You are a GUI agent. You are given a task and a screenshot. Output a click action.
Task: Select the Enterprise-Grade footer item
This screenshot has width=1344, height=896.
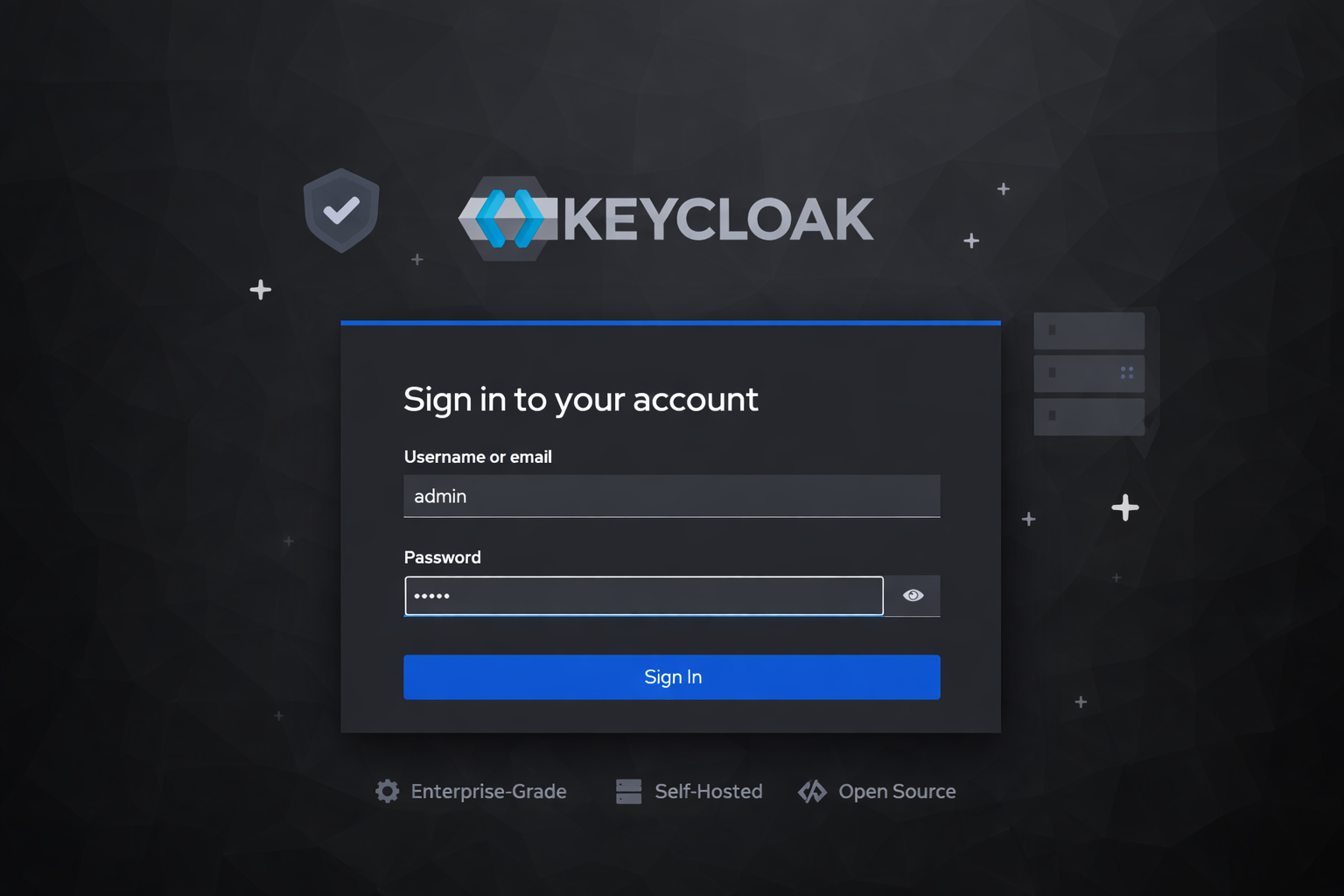click(x=488, y=791)
